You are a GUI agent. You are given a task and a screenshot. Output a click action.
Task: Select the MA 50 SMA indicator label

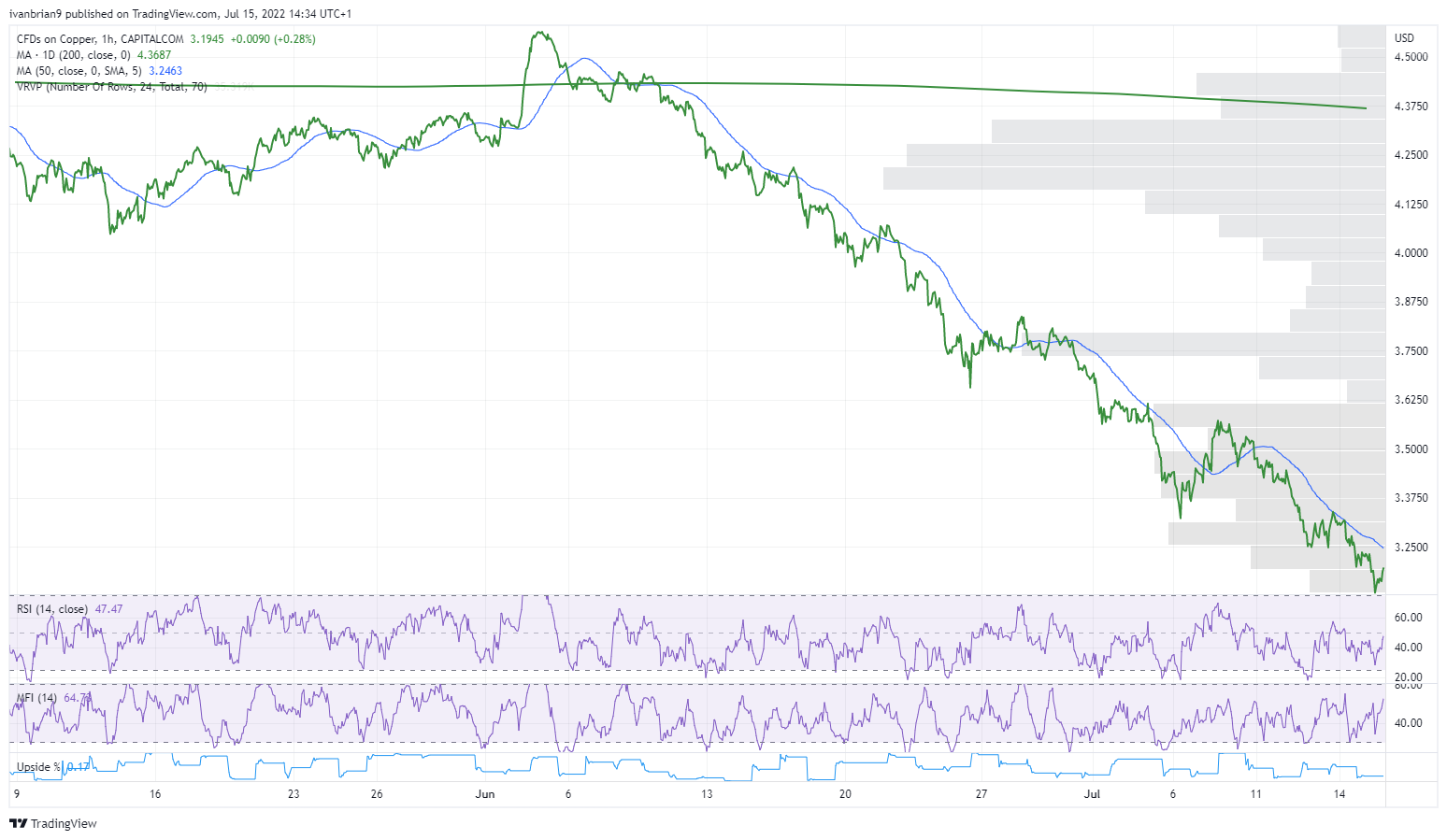79,71
